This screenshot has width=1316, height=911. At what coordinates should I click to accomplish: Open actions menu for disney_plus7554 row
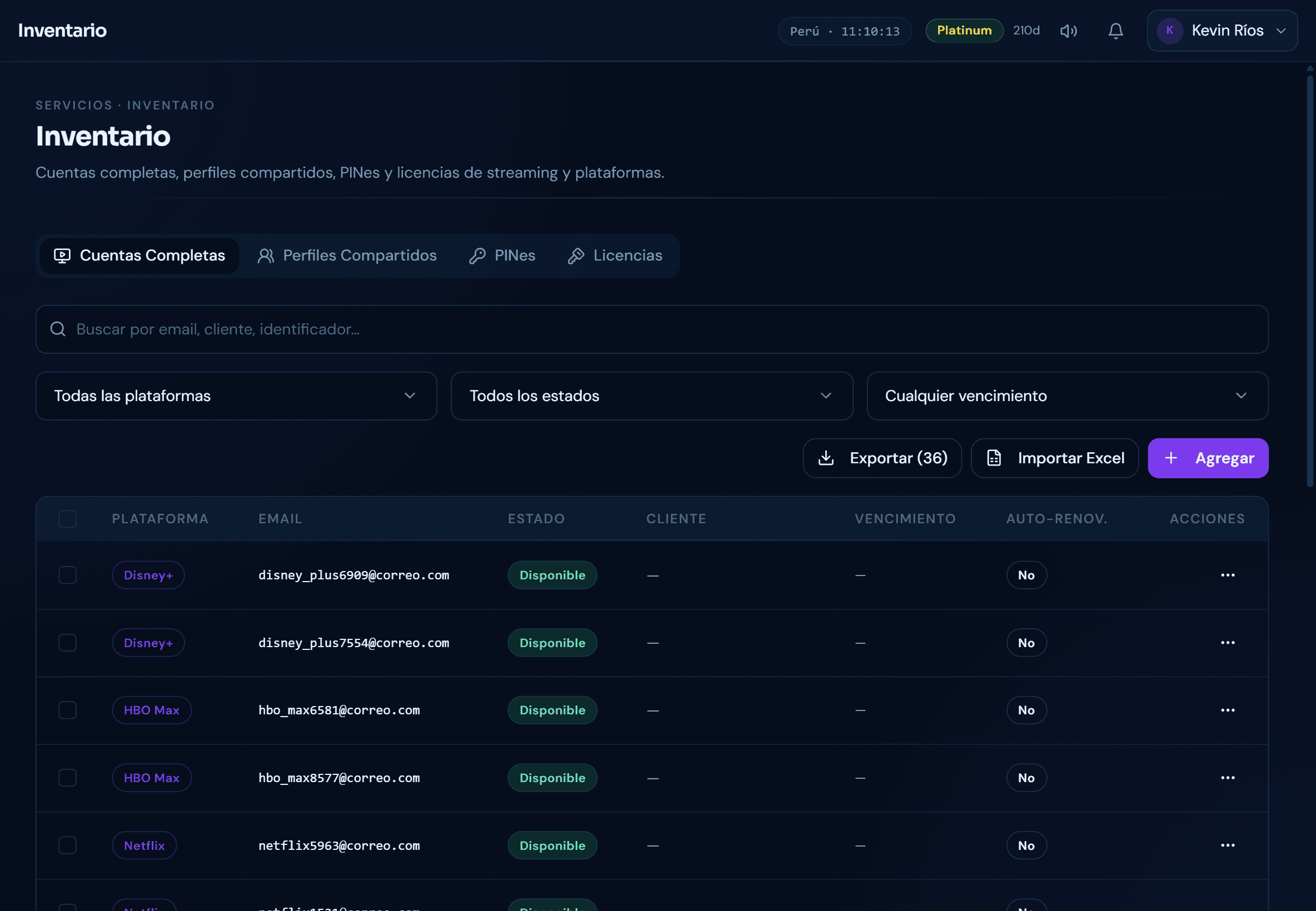pos(1228,643)
